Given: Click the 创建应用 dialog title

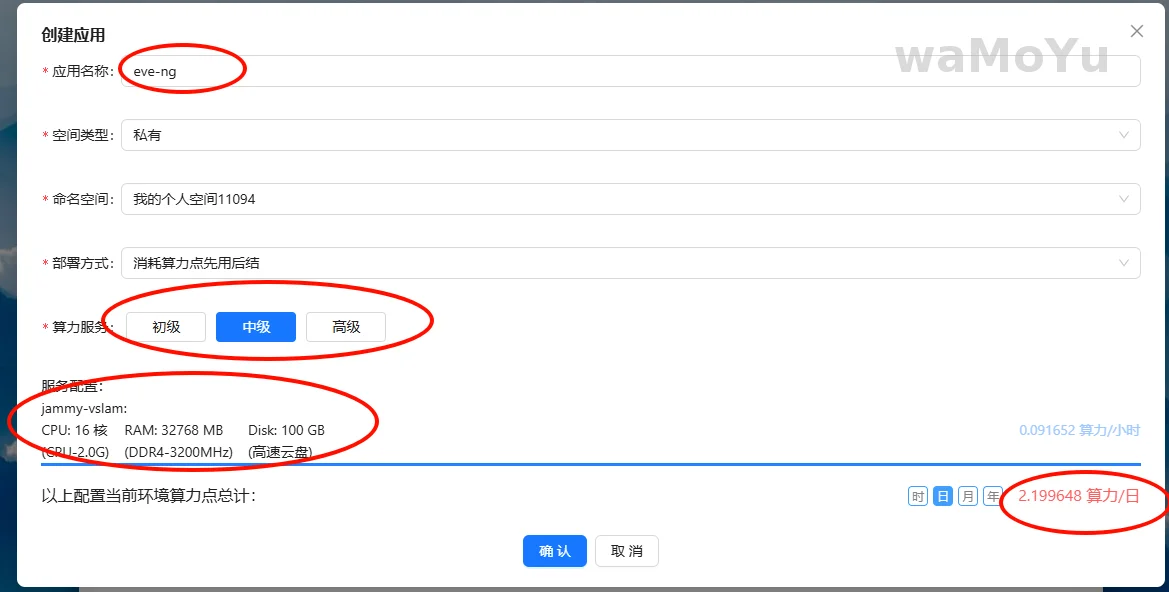Looking at the screenshot, I should (73, 35).
